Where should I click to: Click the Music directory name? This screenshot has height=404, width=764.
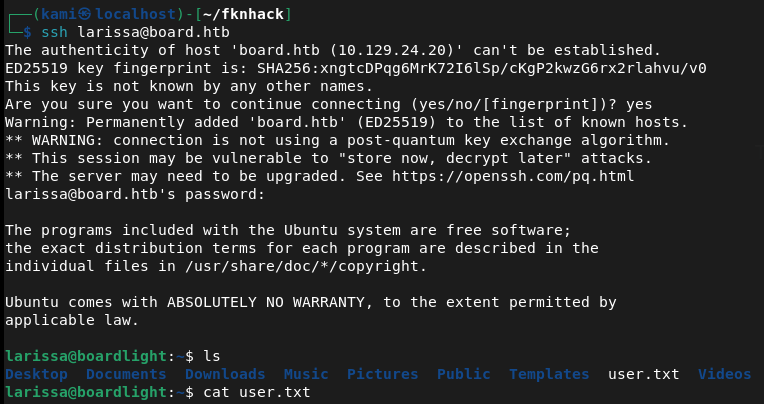306,374
